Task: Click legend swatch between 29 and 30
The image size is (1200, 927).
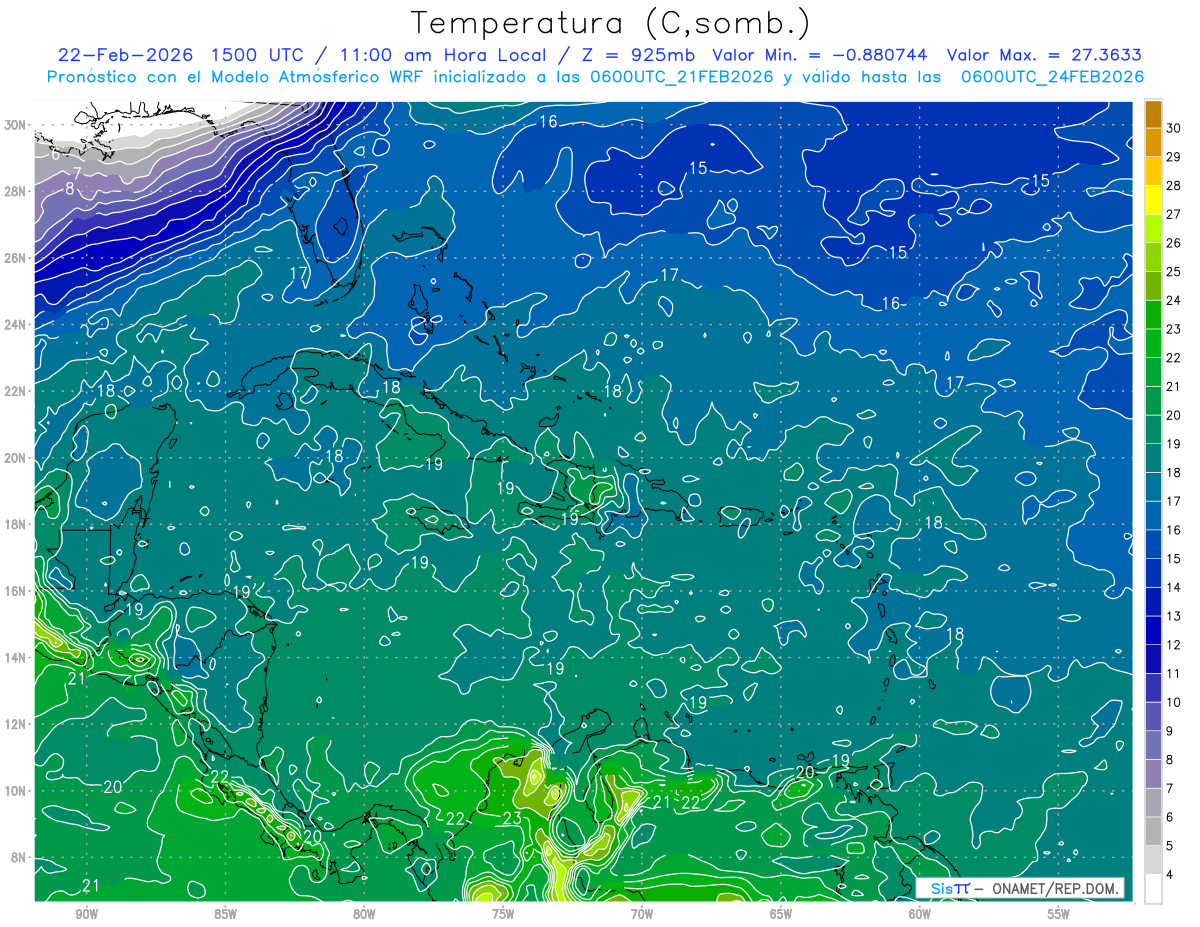Action: click(x=1154, y=142)
